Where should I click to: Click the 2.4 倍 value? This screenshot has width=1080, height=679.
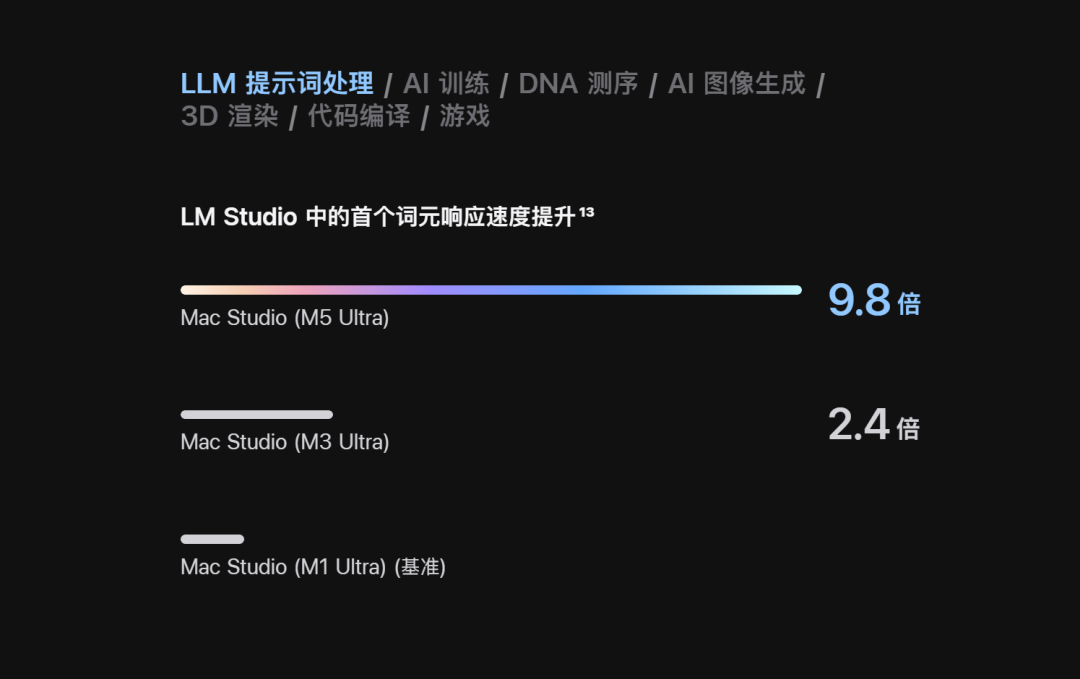(x=874, y=424)
